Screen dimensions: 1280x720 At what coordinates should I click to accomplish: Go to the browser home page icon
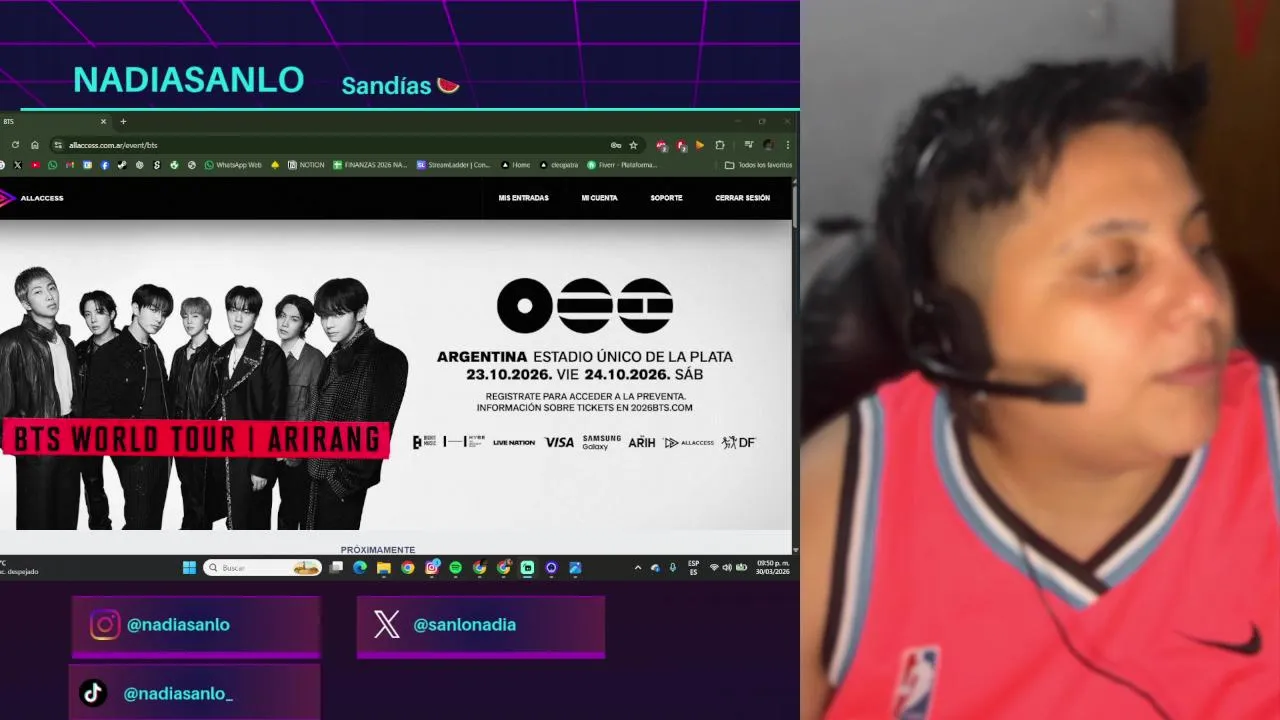[35, 145]
